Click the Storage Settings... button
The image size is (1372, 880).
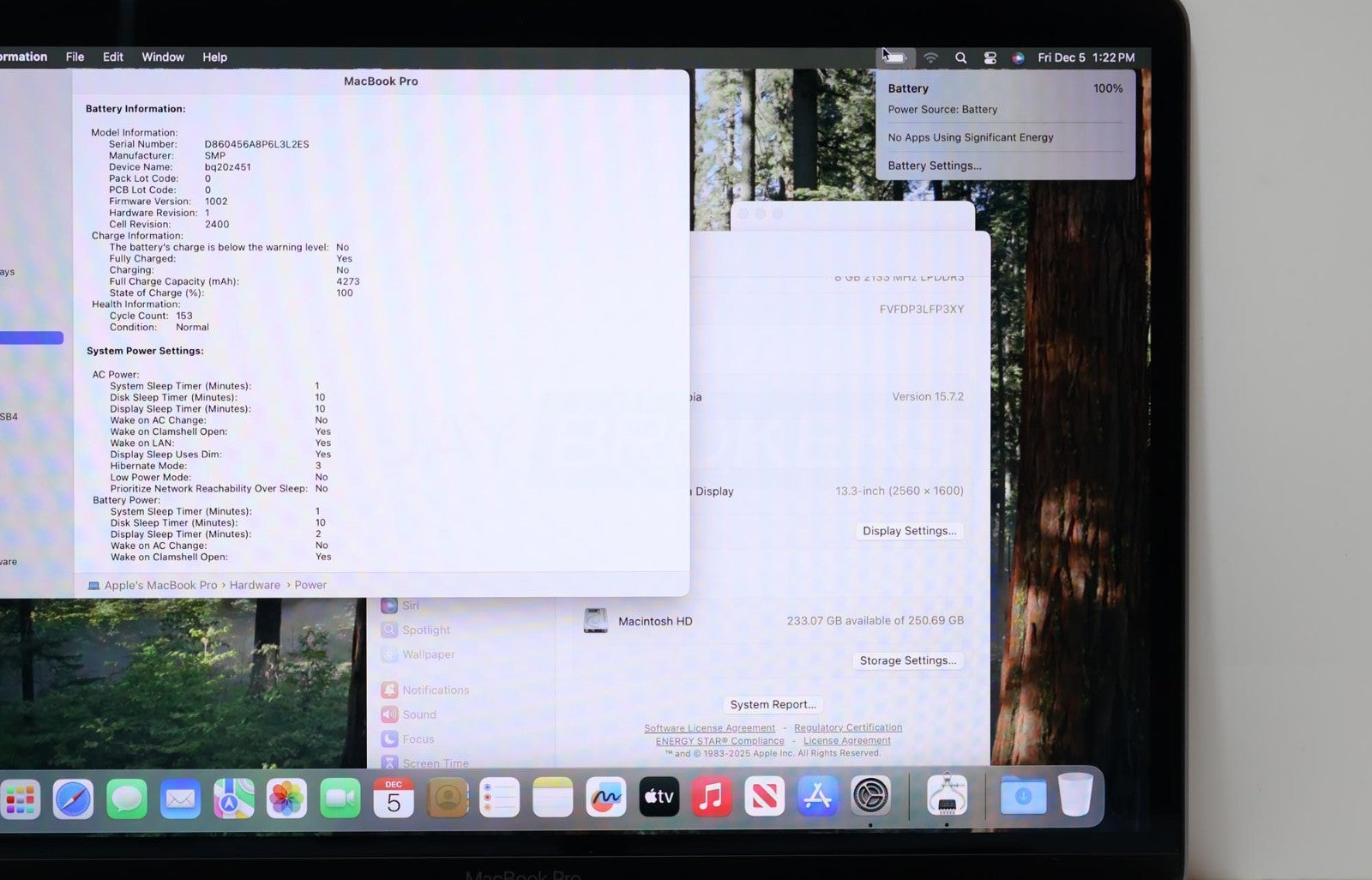pyautogui.click(x=907, y=660)
